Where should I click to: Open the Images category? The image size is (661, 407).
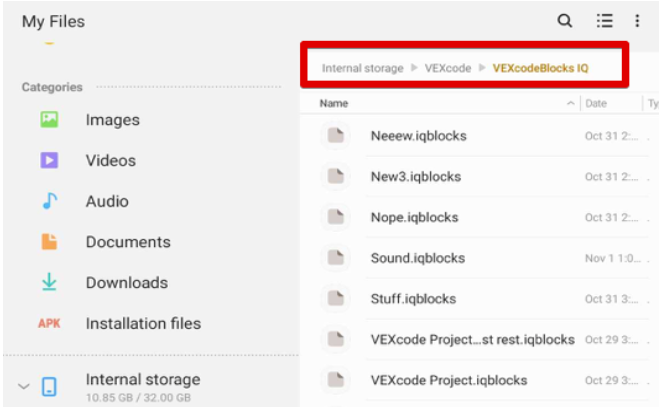coord(112,120)
